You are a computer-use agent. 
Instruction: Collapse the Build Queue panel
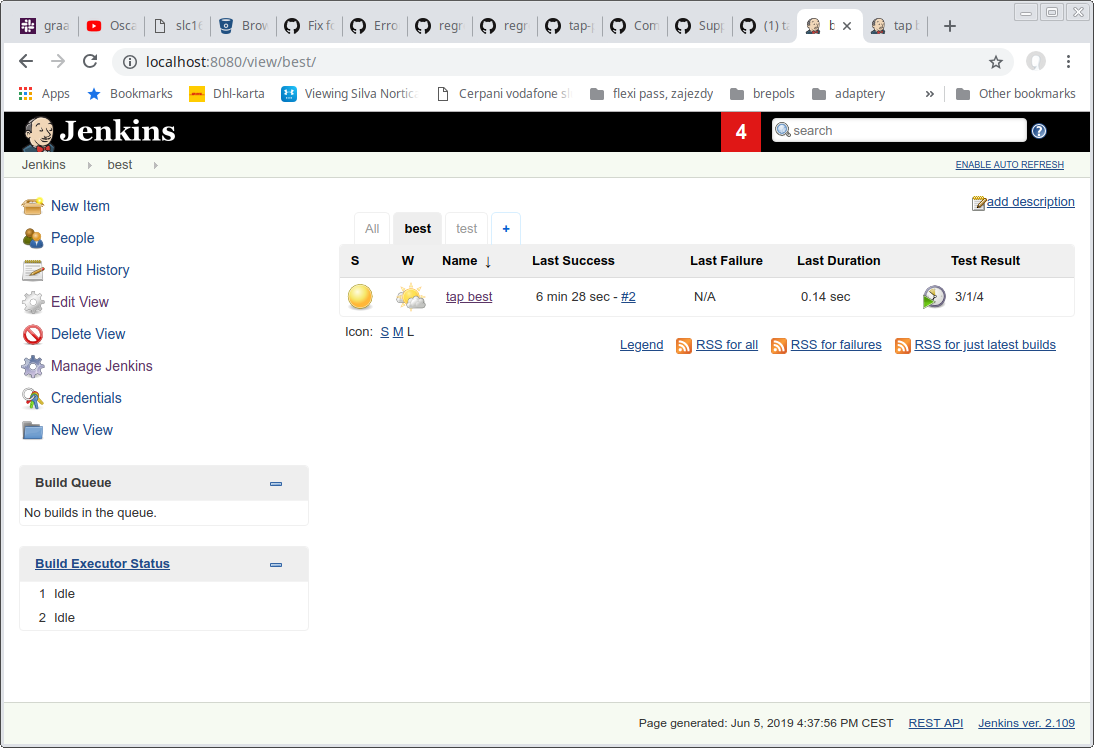[276, 484]
